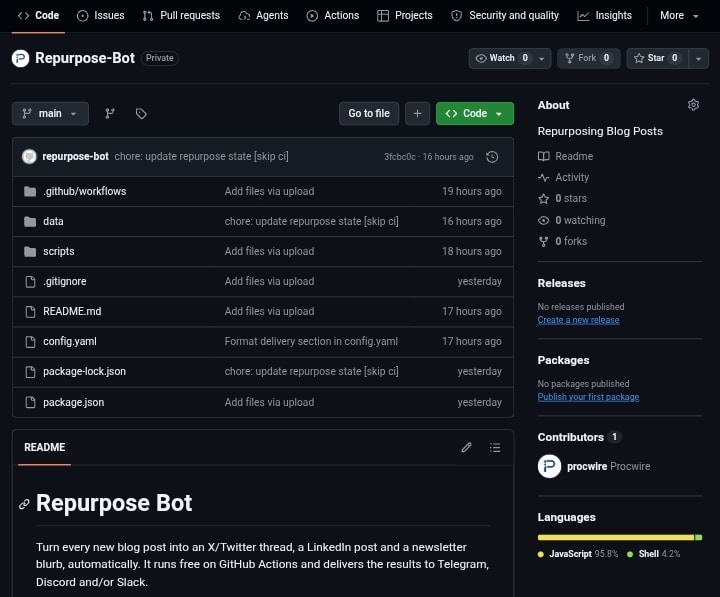The height and width of the screenshot is (597, 720).
Task: Click the watching eye icon in About
Action: [x=544, y=220]
